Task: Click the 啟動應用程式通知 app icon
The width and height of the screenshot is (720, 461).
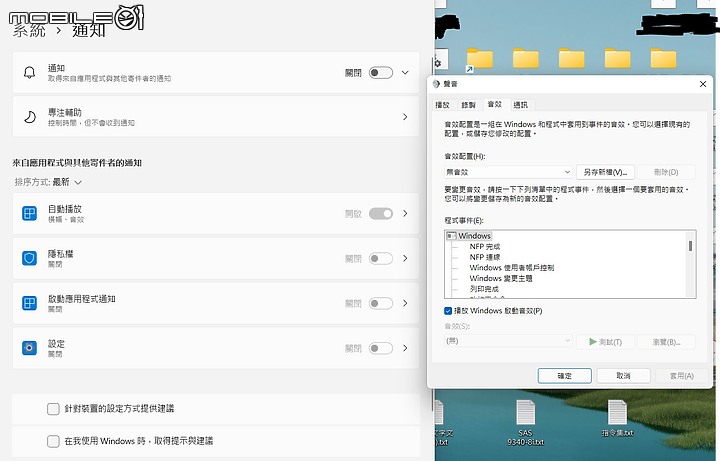Action: [29, 303]
